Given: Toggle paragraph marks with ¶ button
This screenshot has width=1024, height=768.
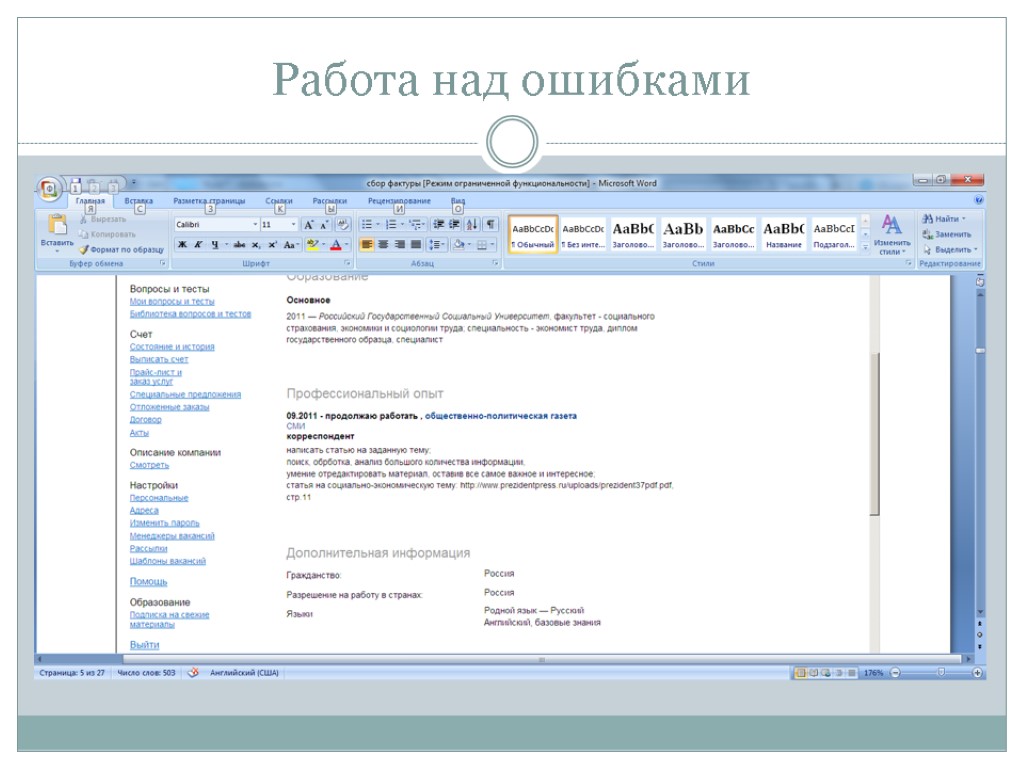Looking at the screenshot, I should click(x=490, y=225).
